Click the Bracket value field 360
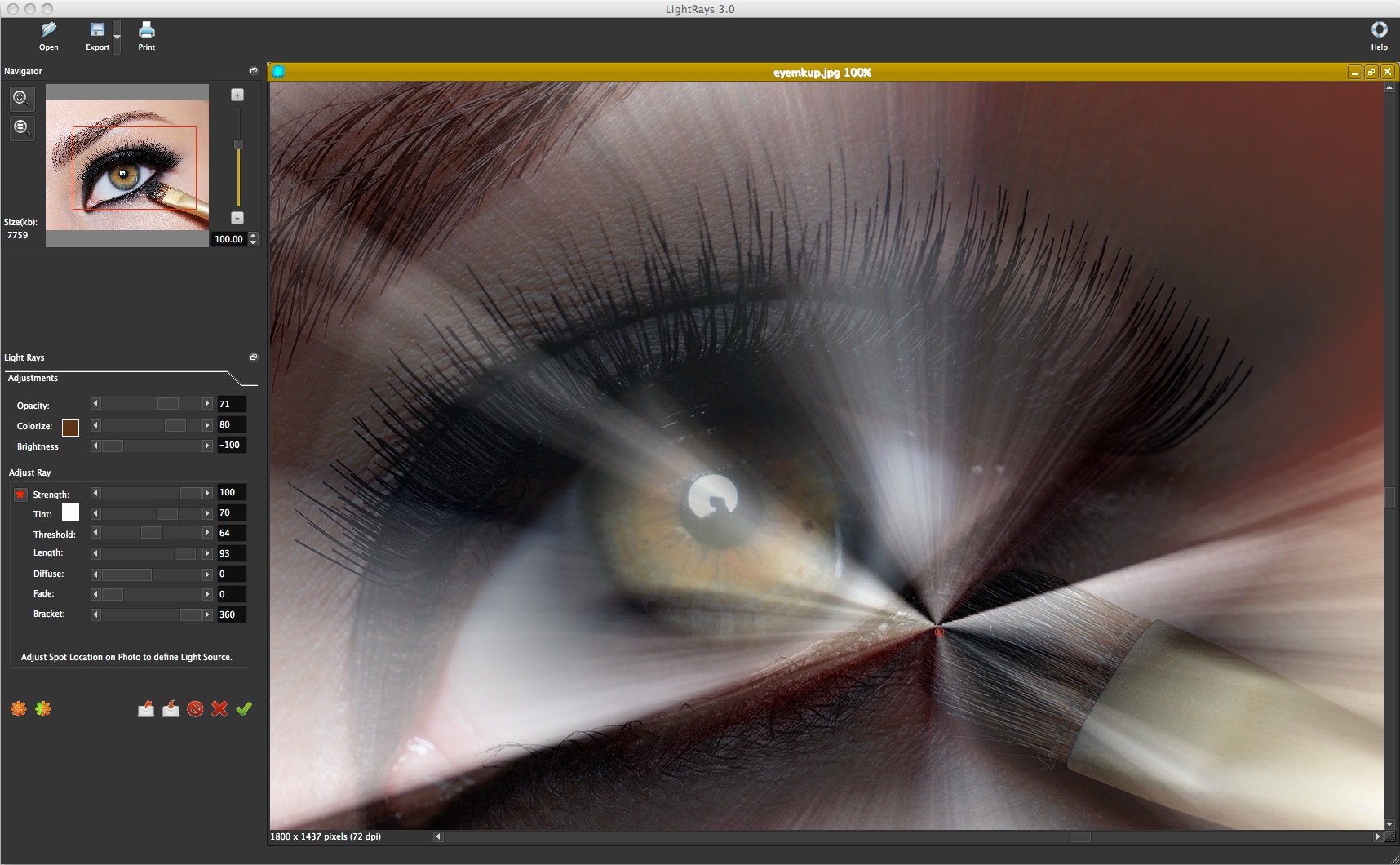The height and width of the screenshot is (865, 1400). tap(232, 614)
